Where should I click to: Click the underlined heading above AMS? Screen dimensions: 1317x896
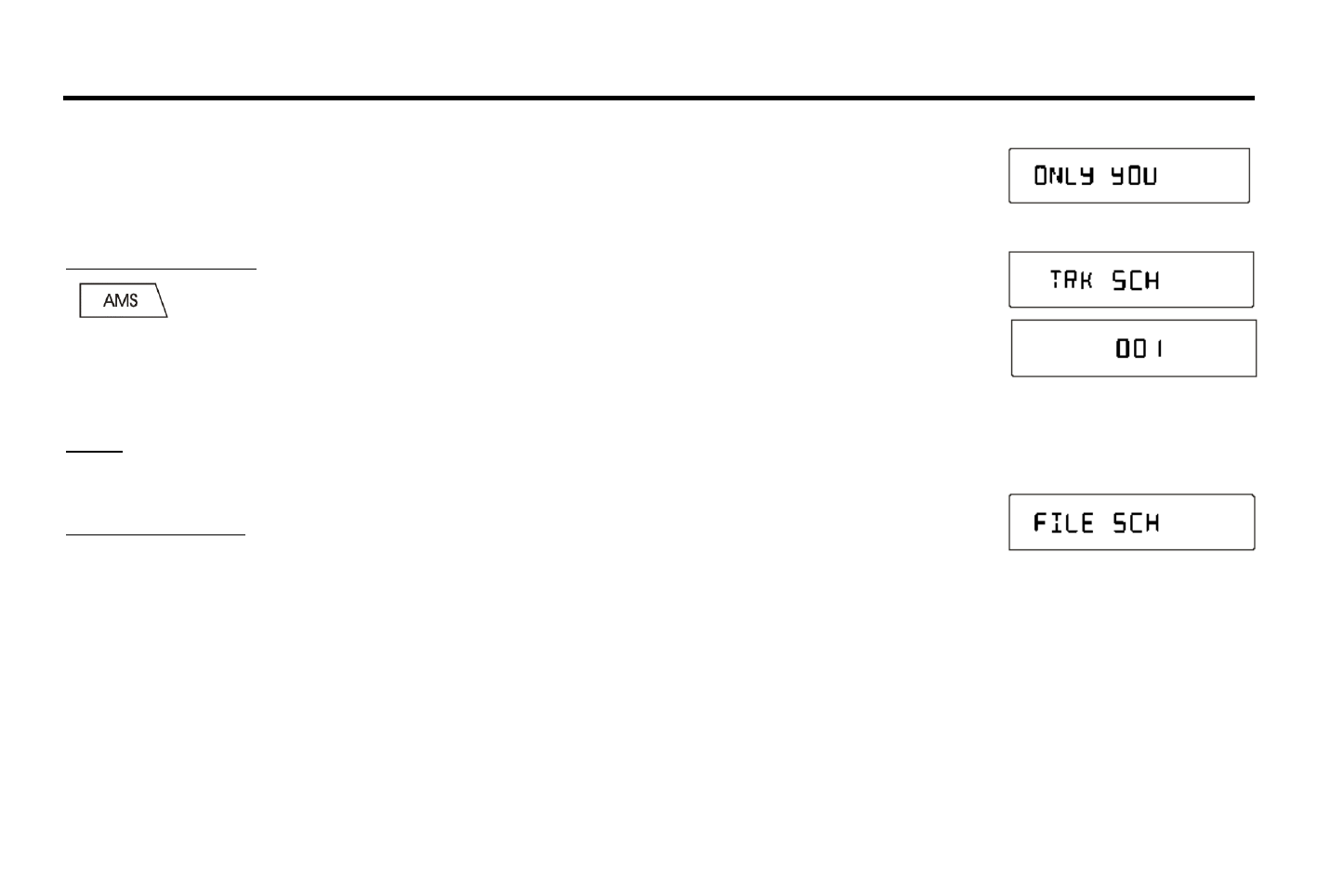160,268
